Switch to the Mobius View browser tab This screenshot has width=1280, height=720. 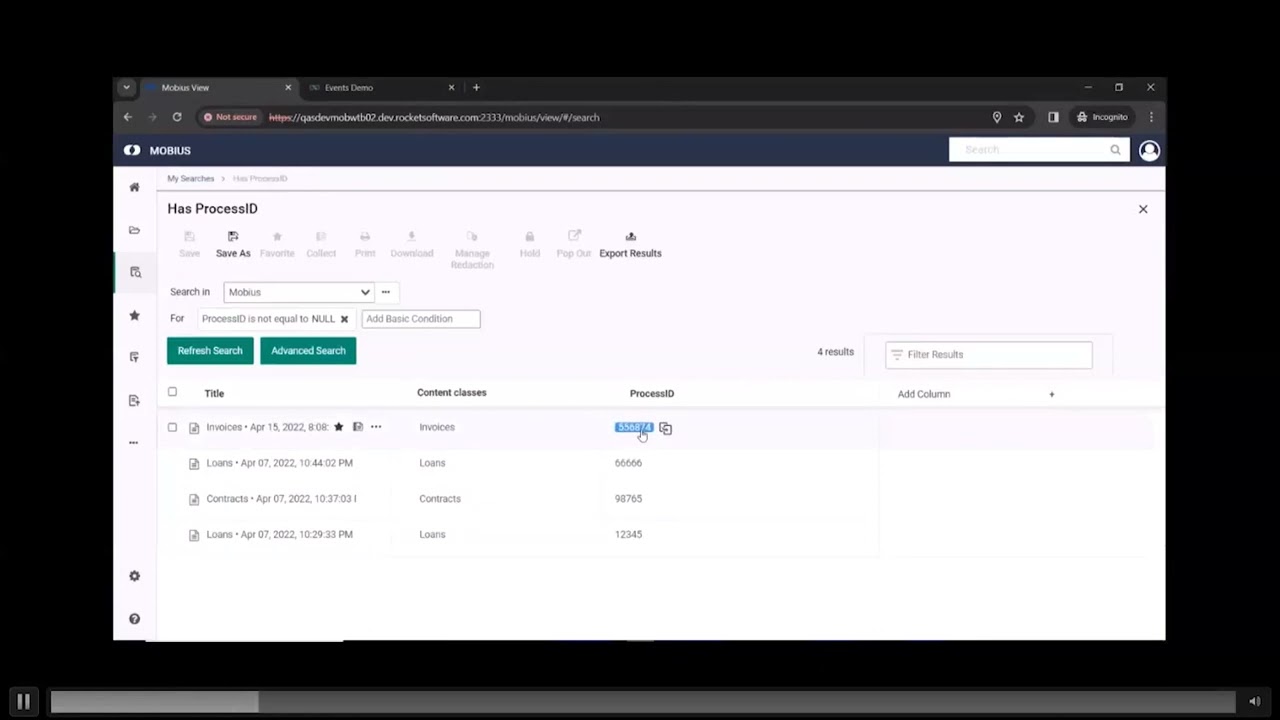[x=218, y=88]
